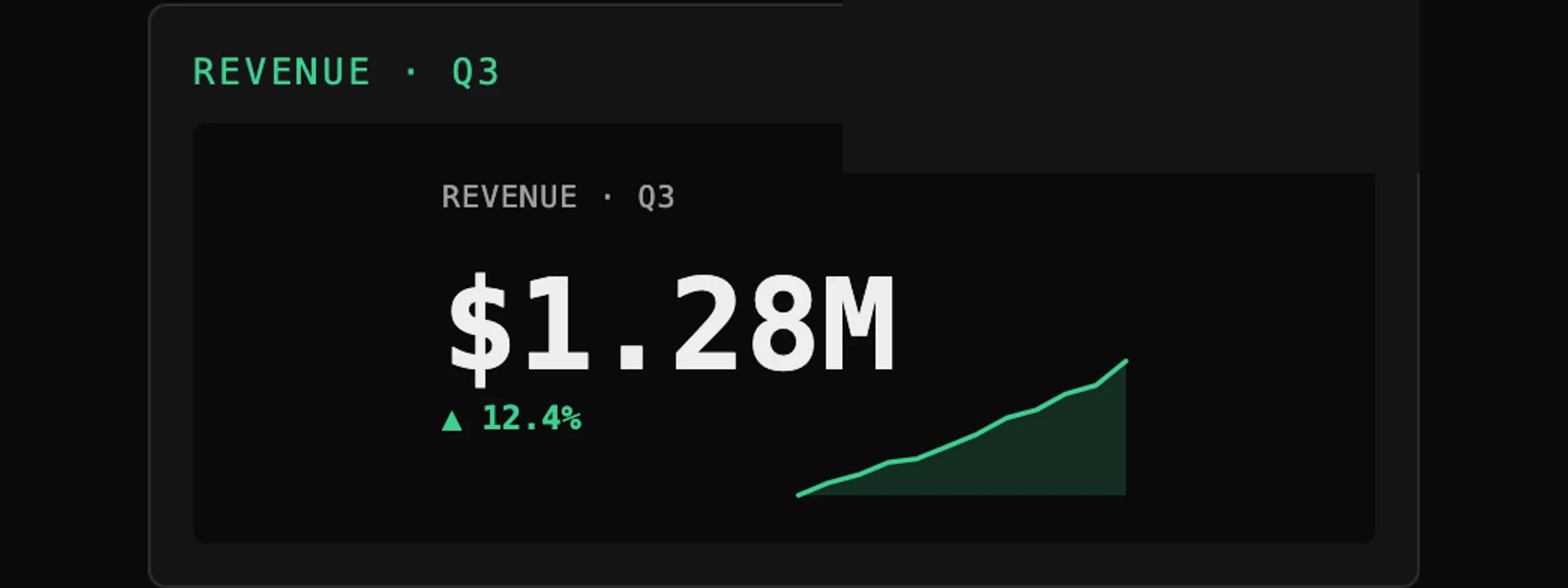Click the green REVENUE · Q3 panel title

point(346,72)
